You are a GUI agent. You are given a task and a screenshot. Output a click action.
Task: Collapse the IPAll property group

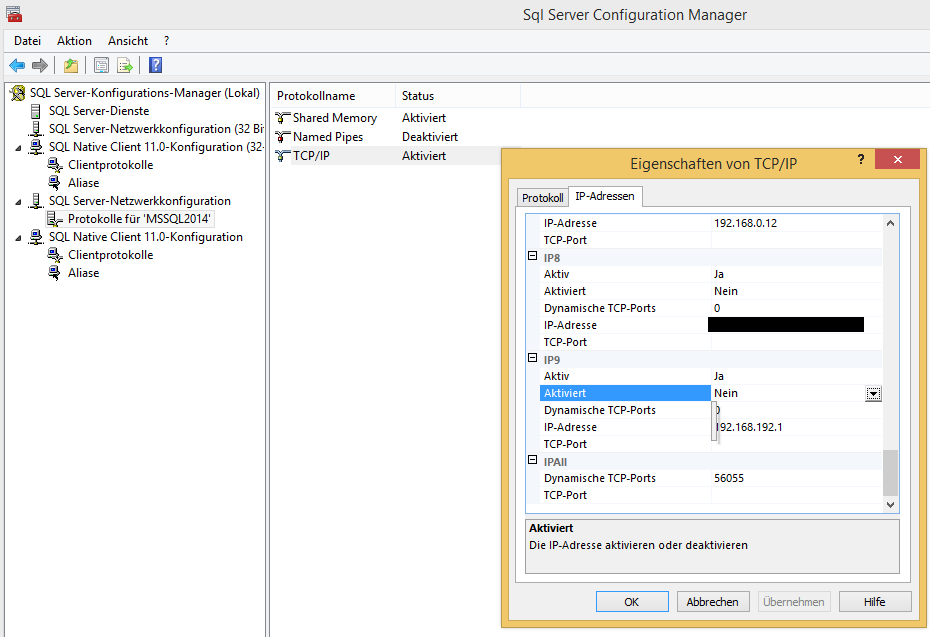pos(533,460)
